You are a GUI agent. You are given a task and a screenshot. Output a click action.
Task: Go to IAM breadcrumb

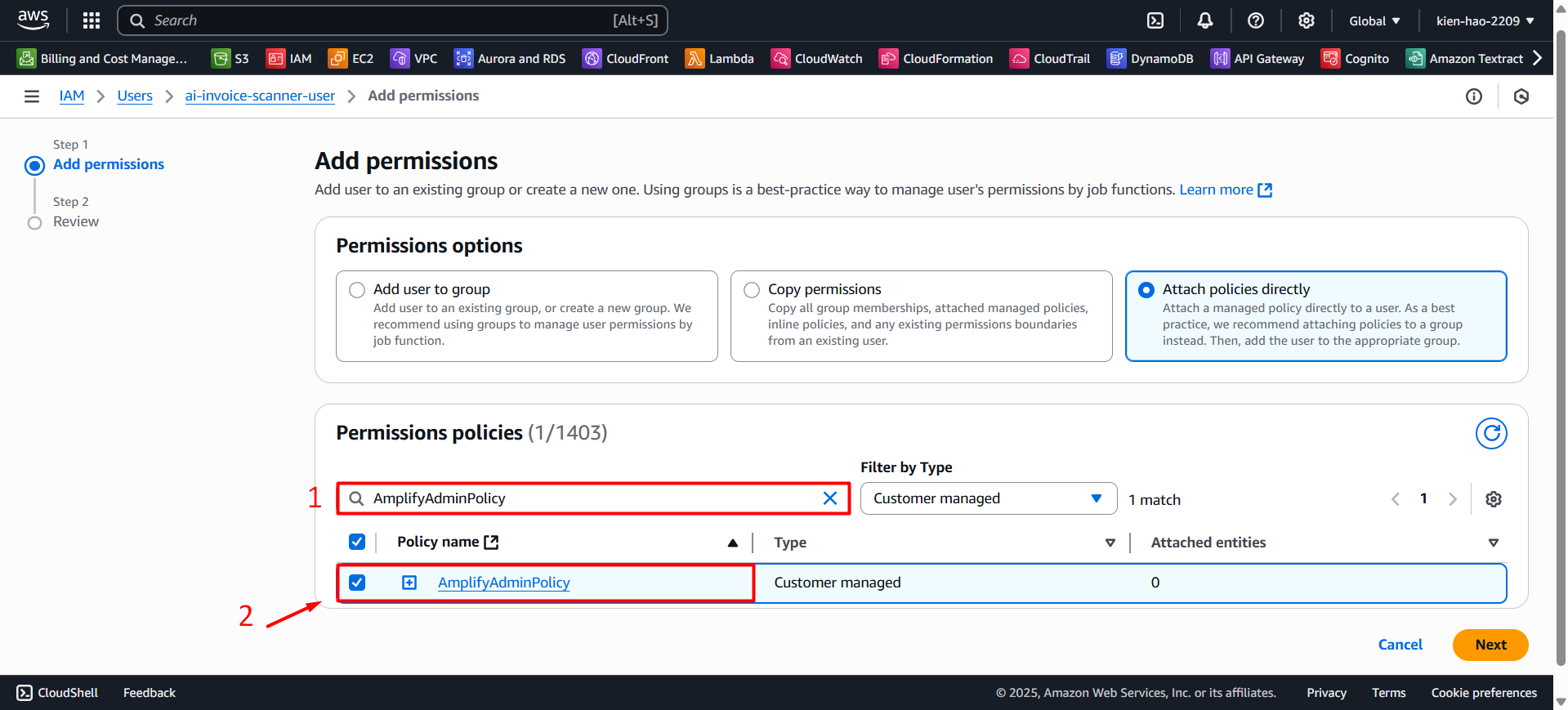72,96
